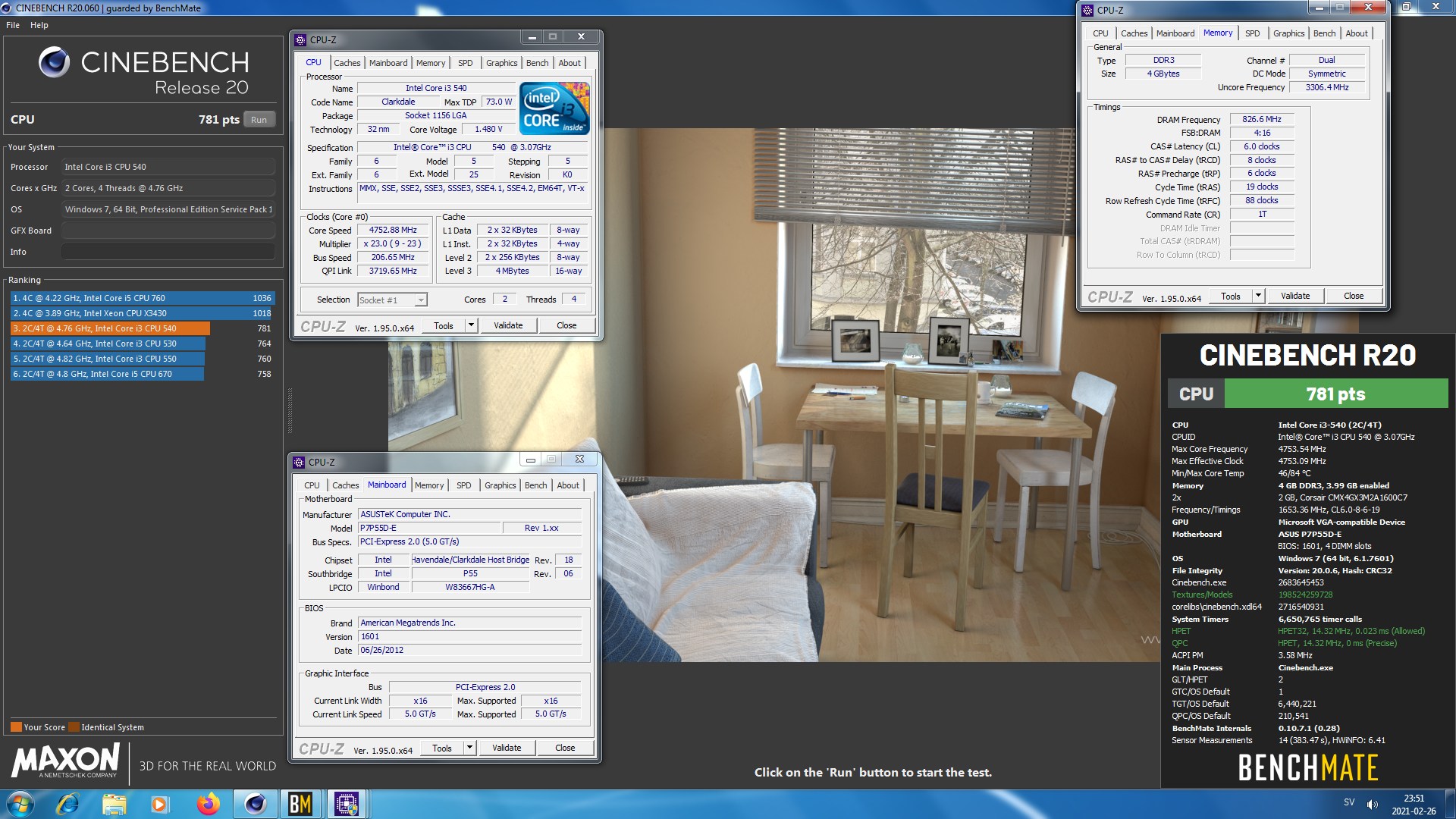Open Firefox from the taskbar

pos(208,804)
